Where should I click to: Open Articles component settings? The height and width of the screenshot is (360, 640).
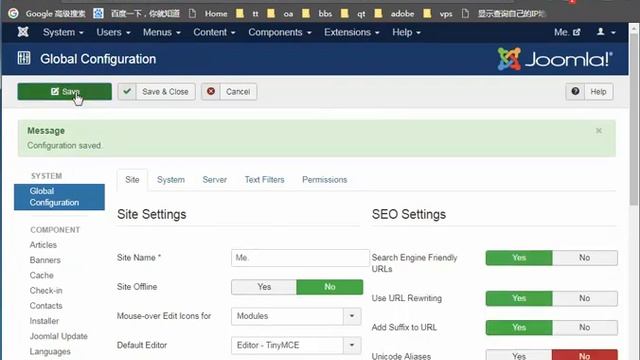coord(43,245)
